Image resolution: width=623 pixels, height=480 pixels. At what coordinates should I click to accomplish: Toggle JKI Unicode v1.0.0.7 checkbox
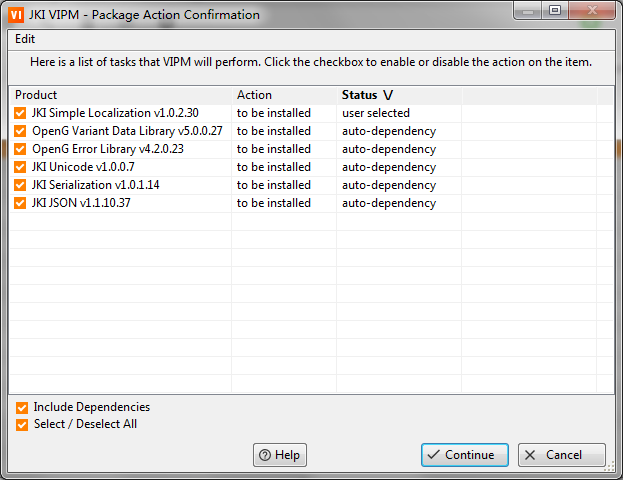(x=20, y=167)
